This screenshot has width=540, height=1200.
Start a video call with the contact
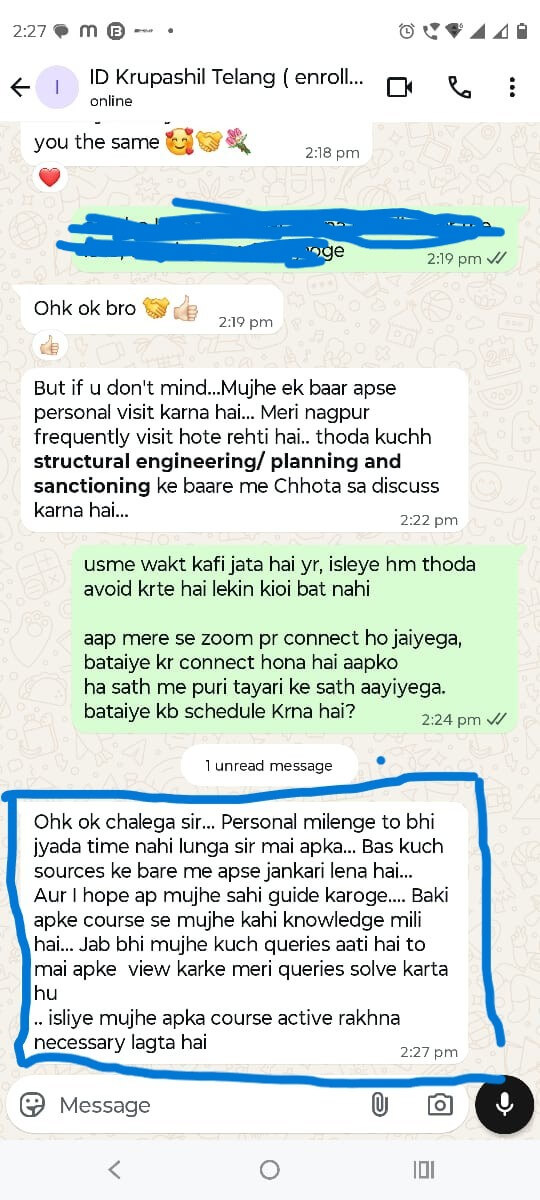(400, 87)
